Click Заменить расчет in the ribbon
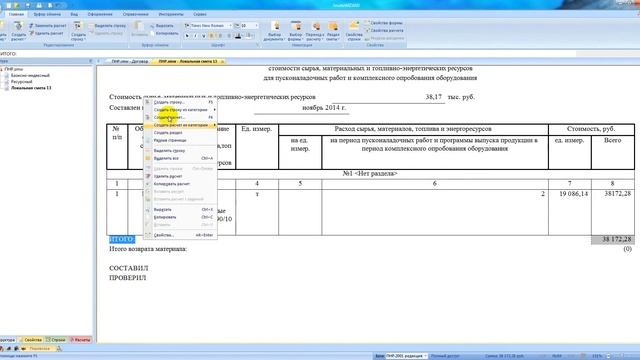This screenshot has height=360, width=640. click(x=48, y=26)
